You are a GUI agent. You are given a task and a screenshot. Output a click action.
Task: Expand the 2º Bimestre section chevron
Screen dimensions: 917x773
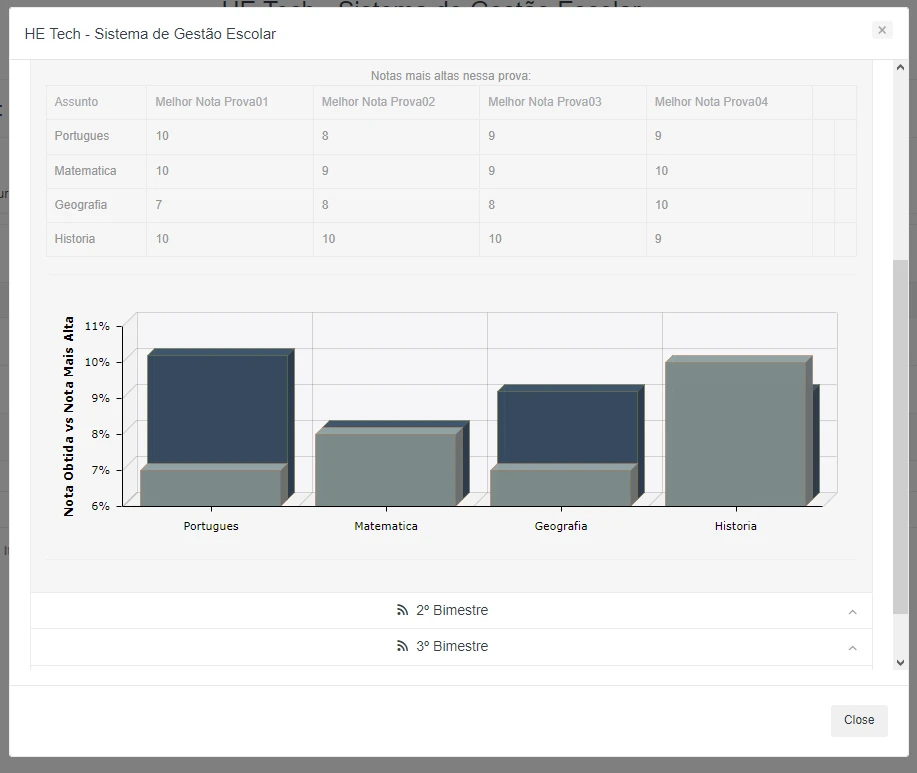point(852,612)
